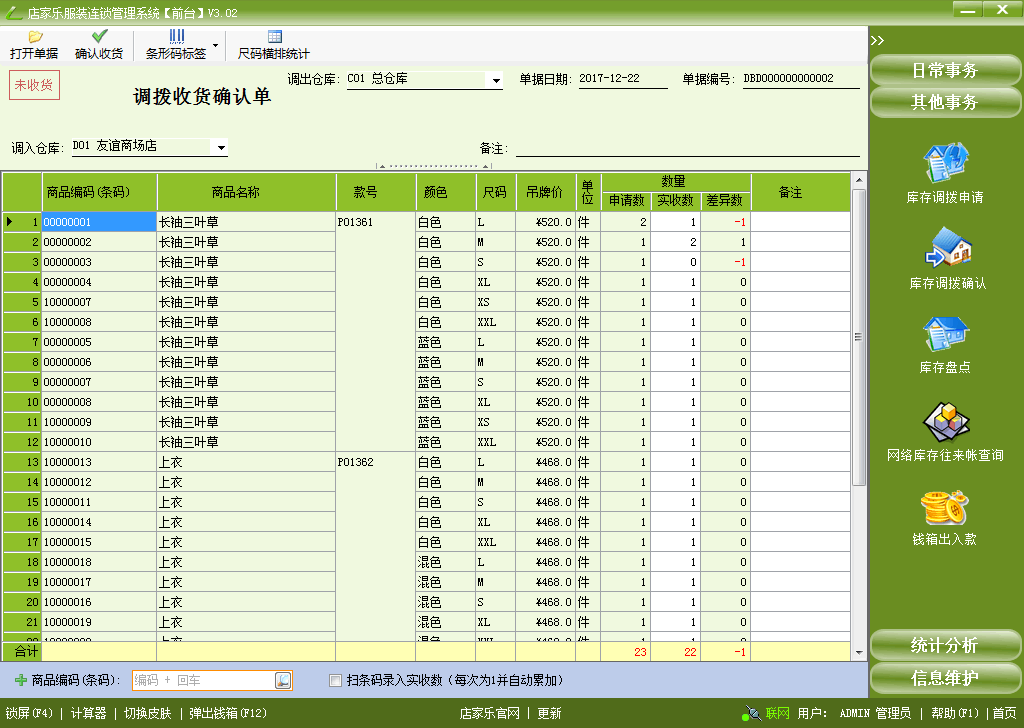This screenshot has height=728, width=1024.
Task: Open 库存调拨确认 house icon
Action: [x=948, y=247]
